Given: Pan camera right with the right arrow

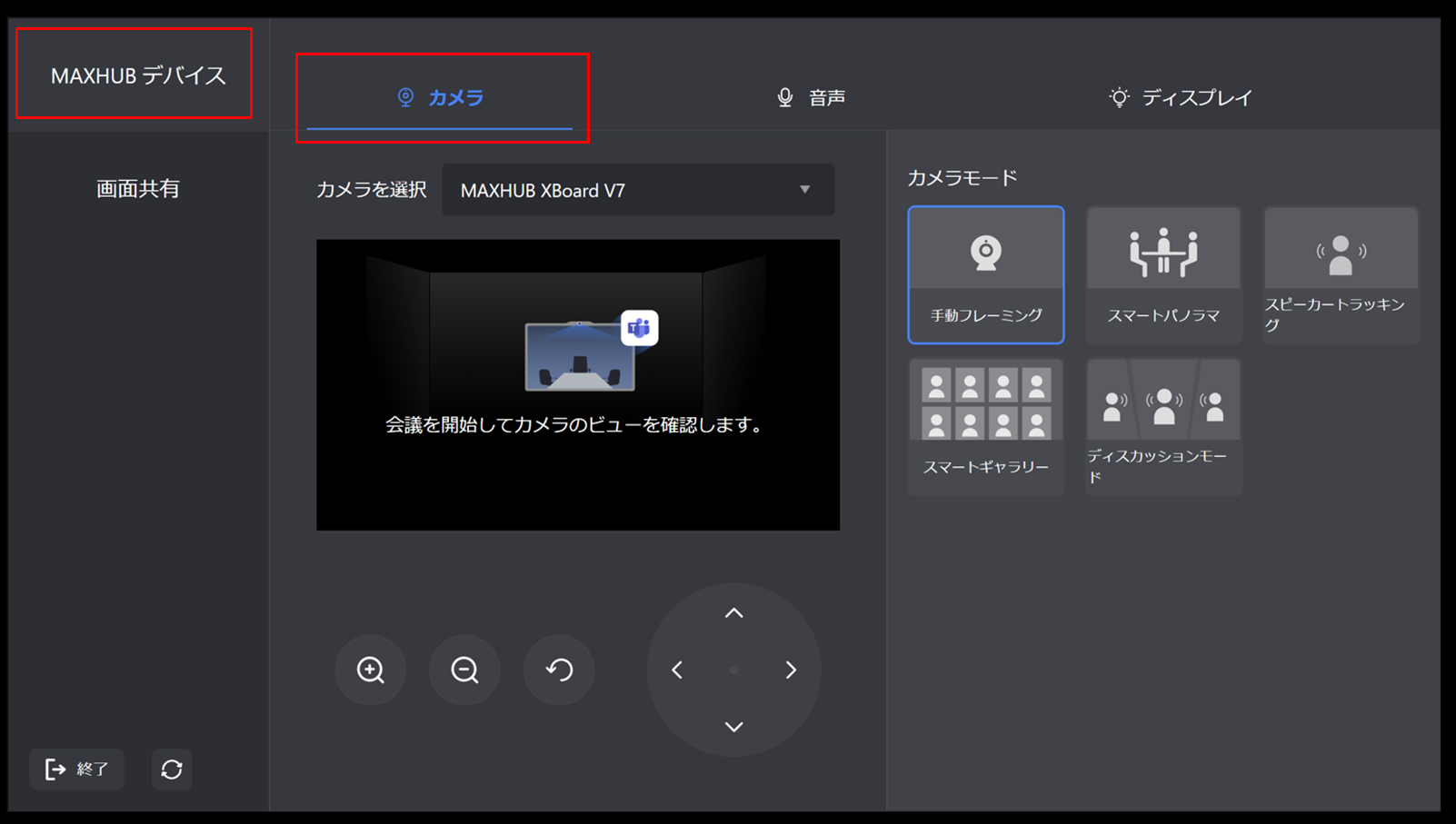Looking at the screenshot, I should [791, 670].
